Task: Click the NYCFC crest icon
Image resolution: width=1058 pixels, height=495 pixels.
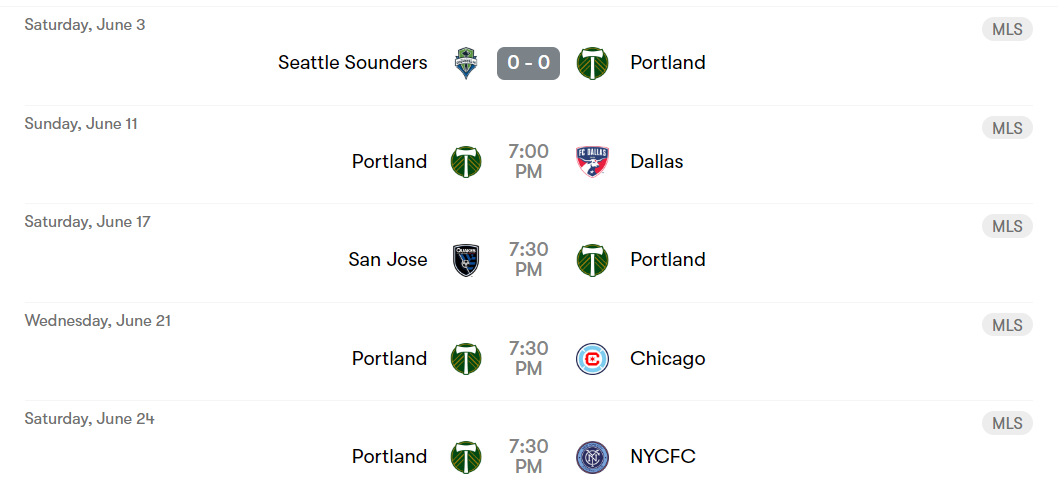Action: [x=593, y=457]
